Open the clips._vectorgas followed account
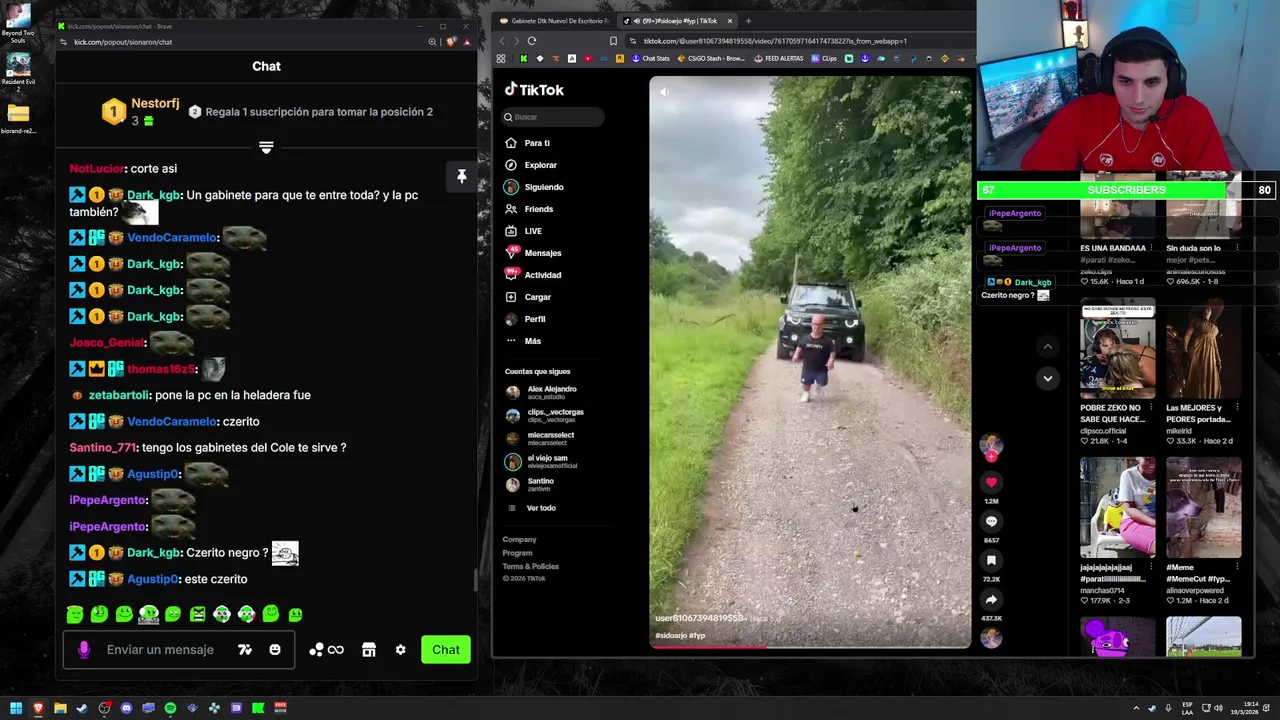The height and width of the screenshot is (720, 1280). pos(545,415)
